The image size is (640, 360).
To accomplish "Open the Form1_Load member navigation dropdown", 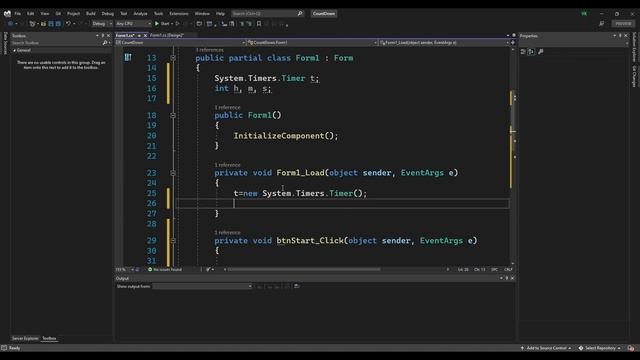I will (x=444, y=42).
